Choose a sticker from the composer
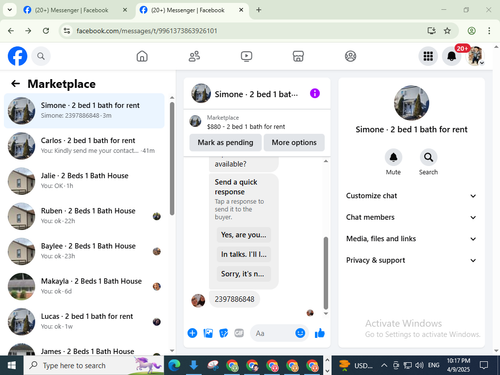The width and height of the screenshot is (500, 375). [223, 333]
